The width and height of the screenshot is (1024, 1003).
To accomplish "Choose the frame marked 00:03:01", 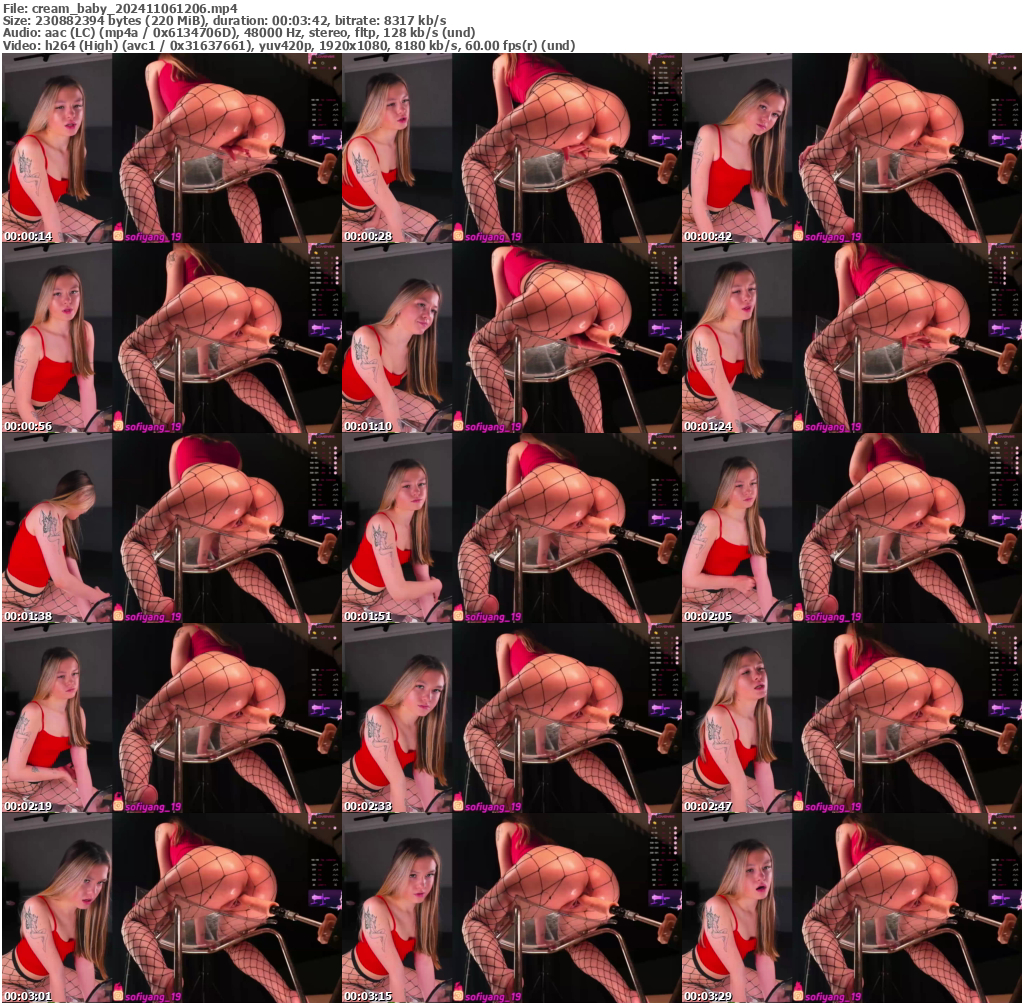I will [x=172, y=908].
